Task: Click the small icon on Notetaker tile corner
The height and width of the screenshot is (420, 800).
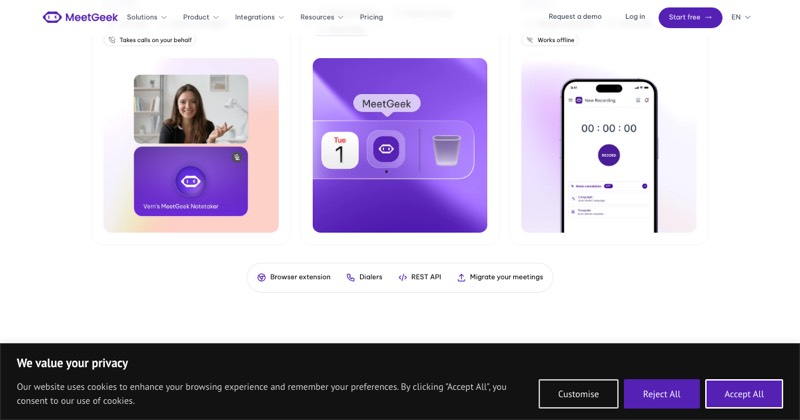Action: click(x=237, y=157)
